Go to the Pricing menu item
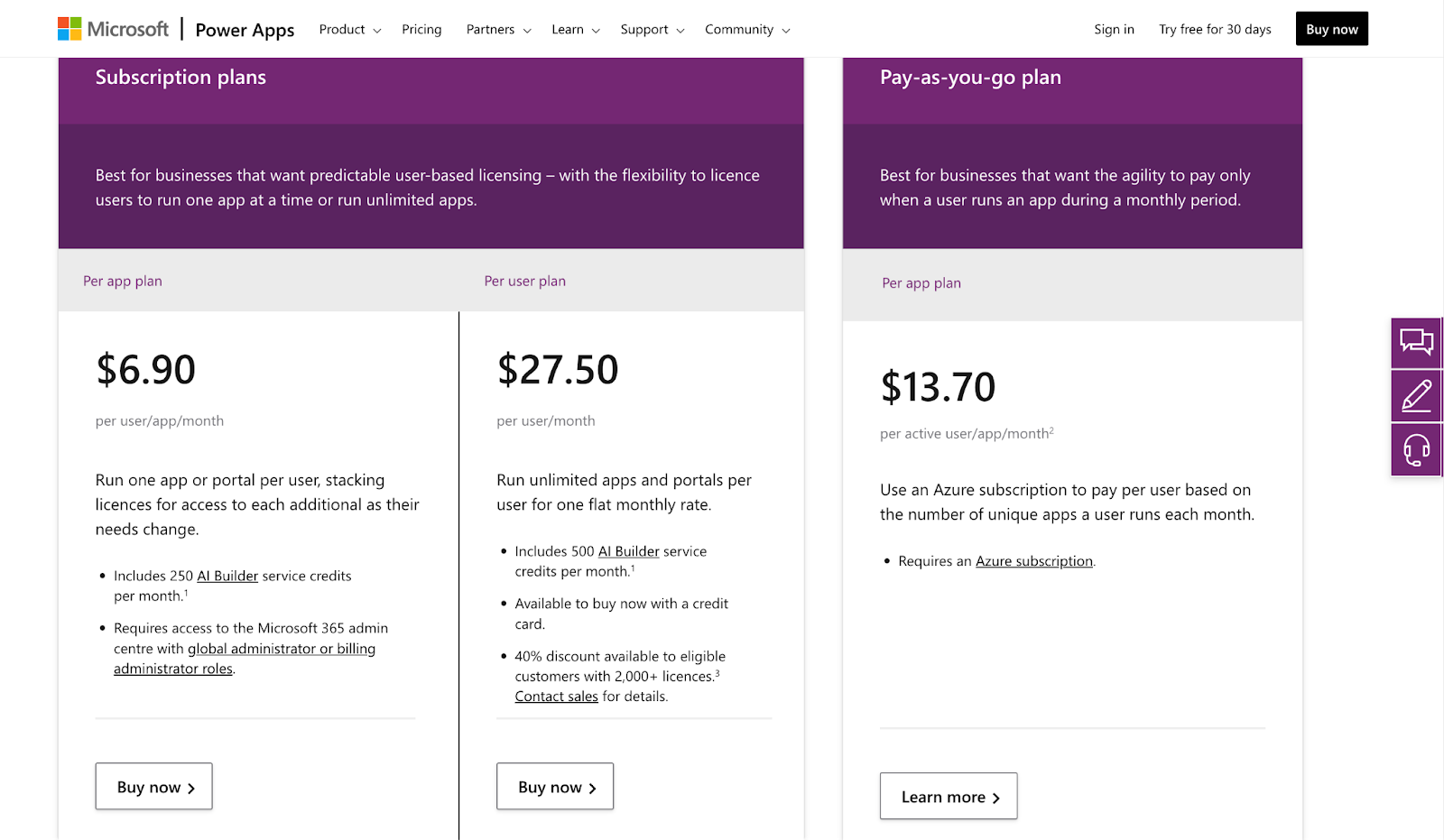The height and width of the screenshot is (840, 1444). pos(421,30)
